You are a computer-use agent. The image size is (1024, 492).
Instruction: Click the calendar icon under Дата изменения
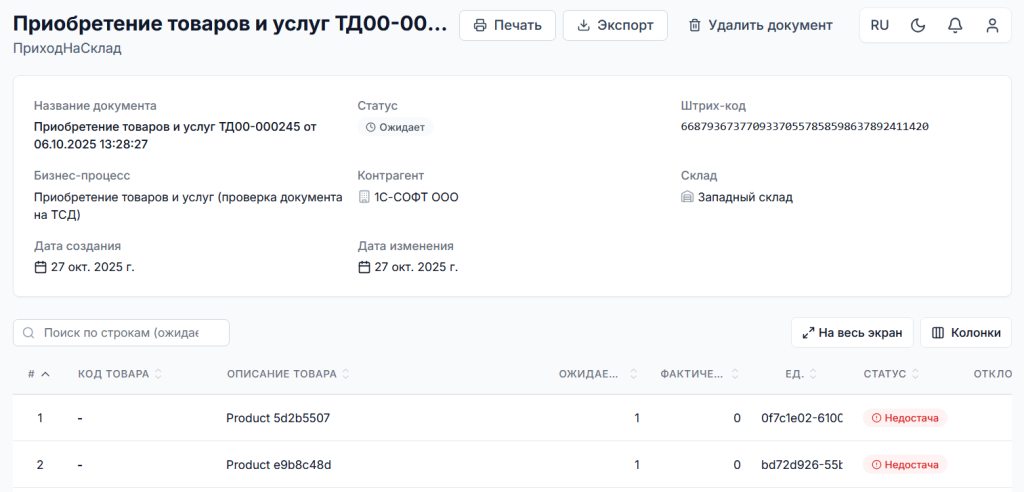(x=365, y=267)
